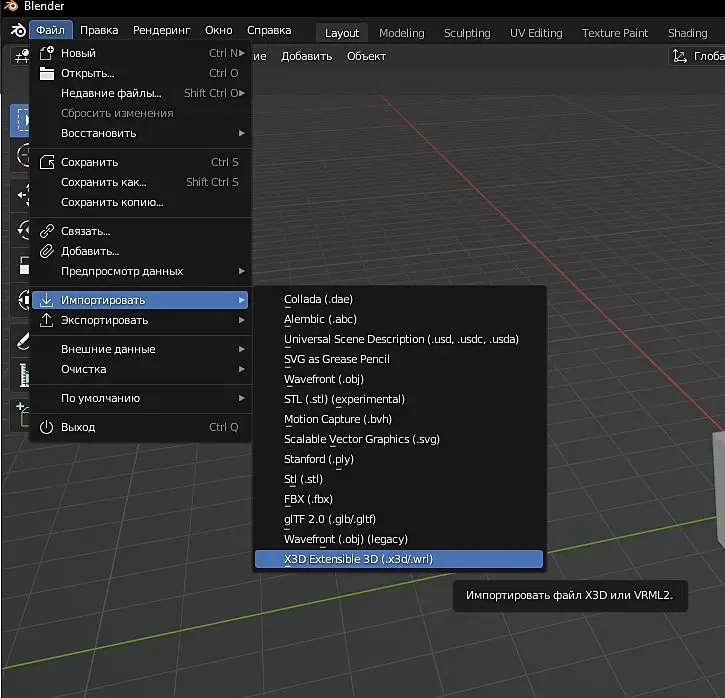Select FBX (.fbx) import format
Viewport: 725px width, 698px height.
308,499
